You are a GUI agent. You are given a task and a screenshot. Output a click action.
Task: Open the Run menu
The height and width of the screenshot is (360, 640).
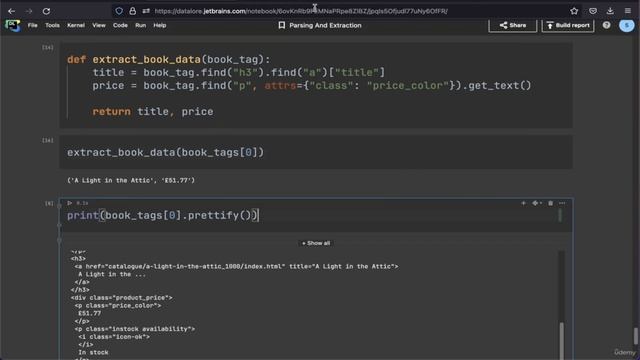click(140, 25)
